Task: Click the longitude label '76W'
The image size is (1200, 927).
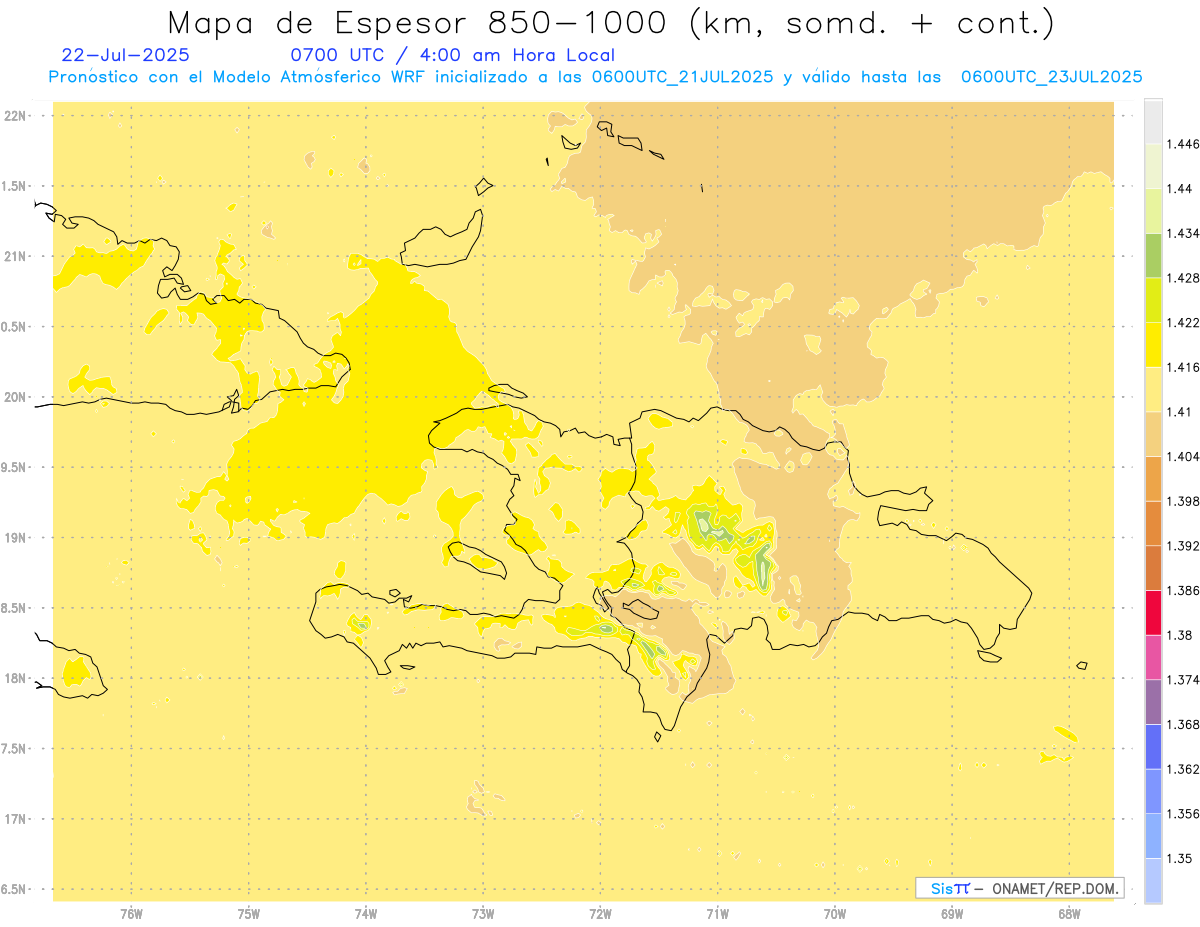Action: tap(131, 914)
